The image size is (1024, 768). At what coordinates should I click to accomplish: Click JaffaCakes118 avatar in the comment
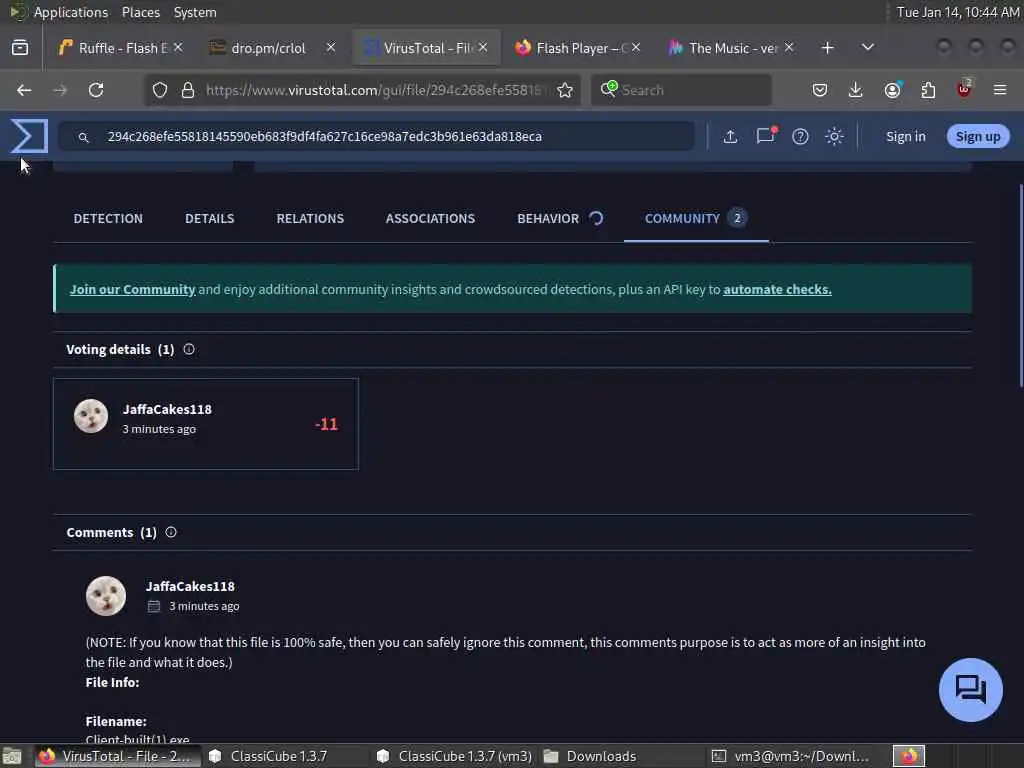[106, 596]
